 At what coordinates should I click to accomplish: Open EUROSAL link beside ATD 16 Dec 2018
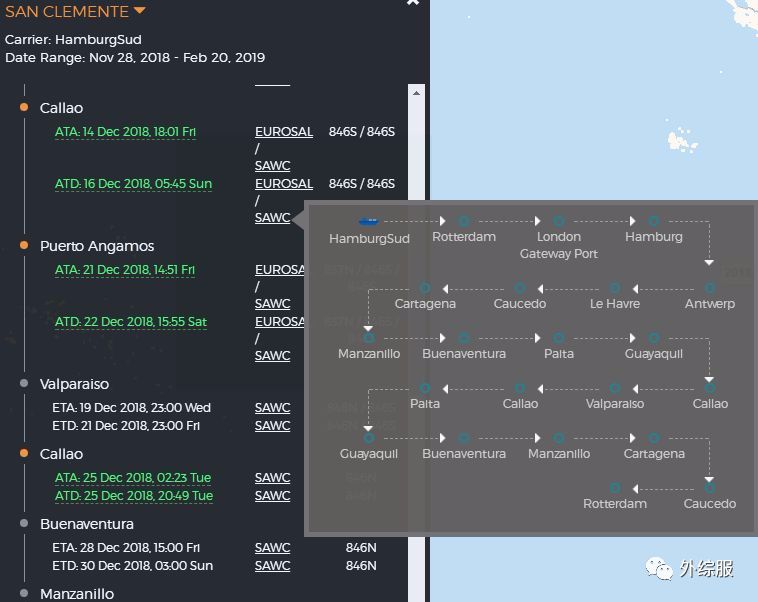284,184
